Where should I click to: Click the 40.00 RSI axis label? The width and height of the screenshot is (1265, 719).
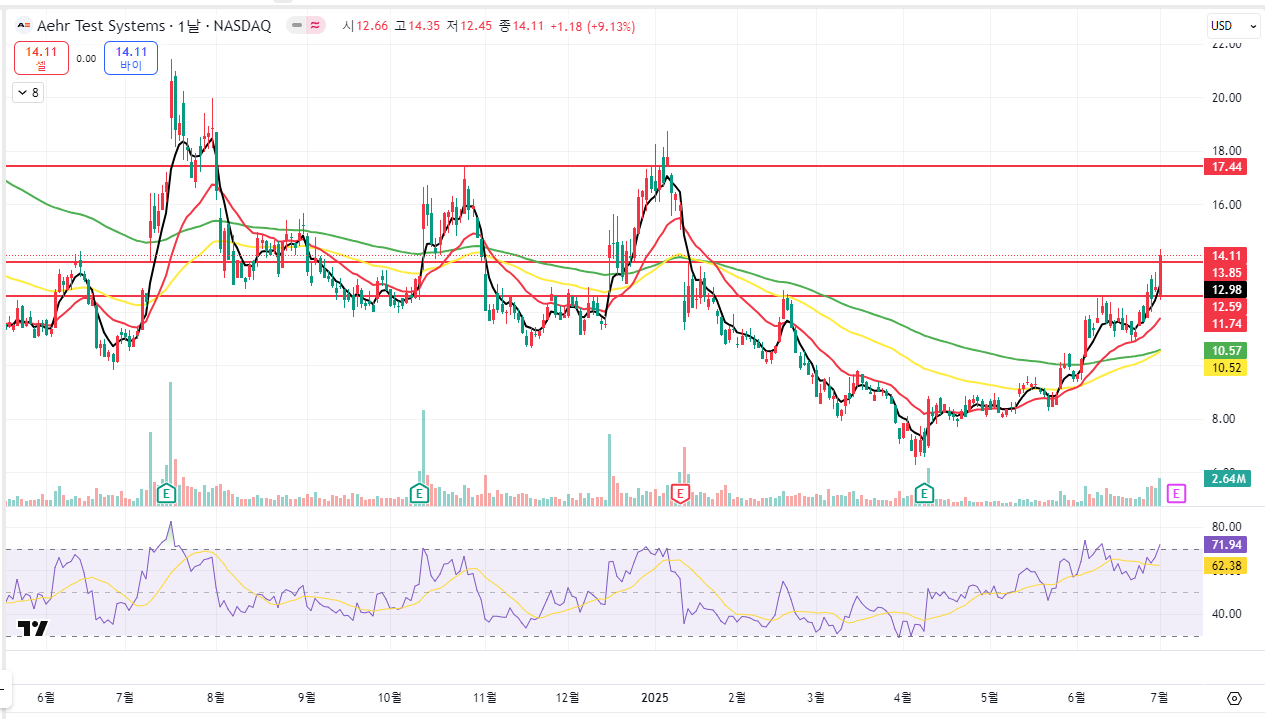coord(1226,613)
